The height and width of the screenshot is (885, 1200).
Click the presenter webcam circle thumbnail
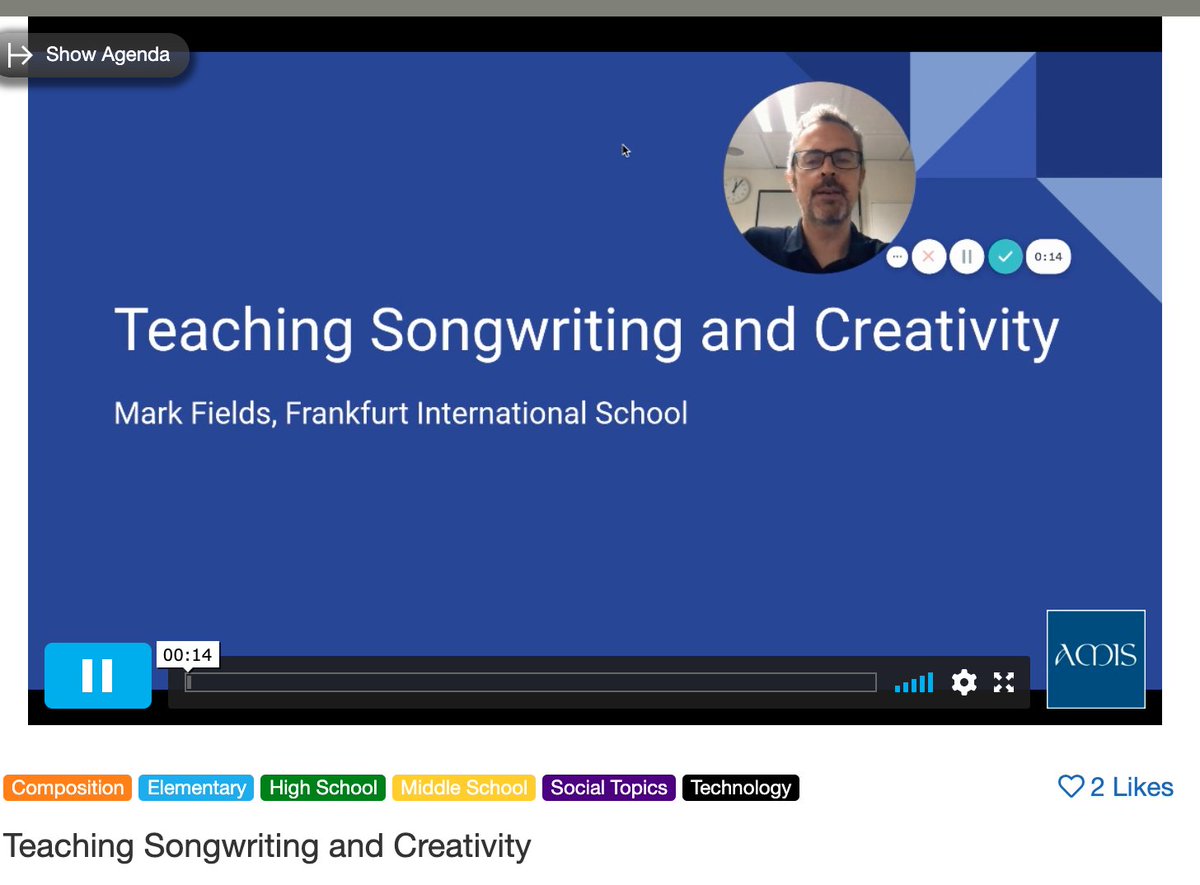coord(819,178)
